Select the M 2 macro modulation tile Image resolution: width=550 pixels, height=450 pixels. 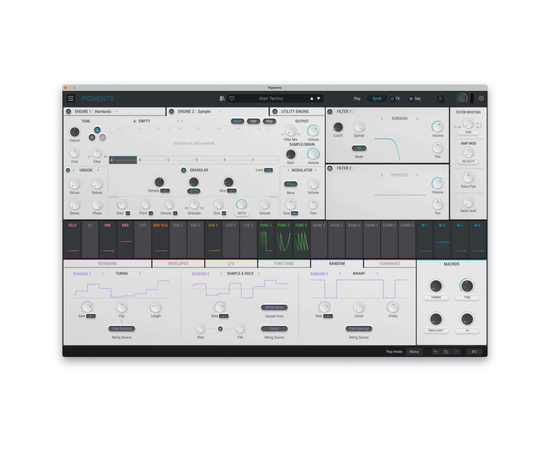(x=442, y=240)
